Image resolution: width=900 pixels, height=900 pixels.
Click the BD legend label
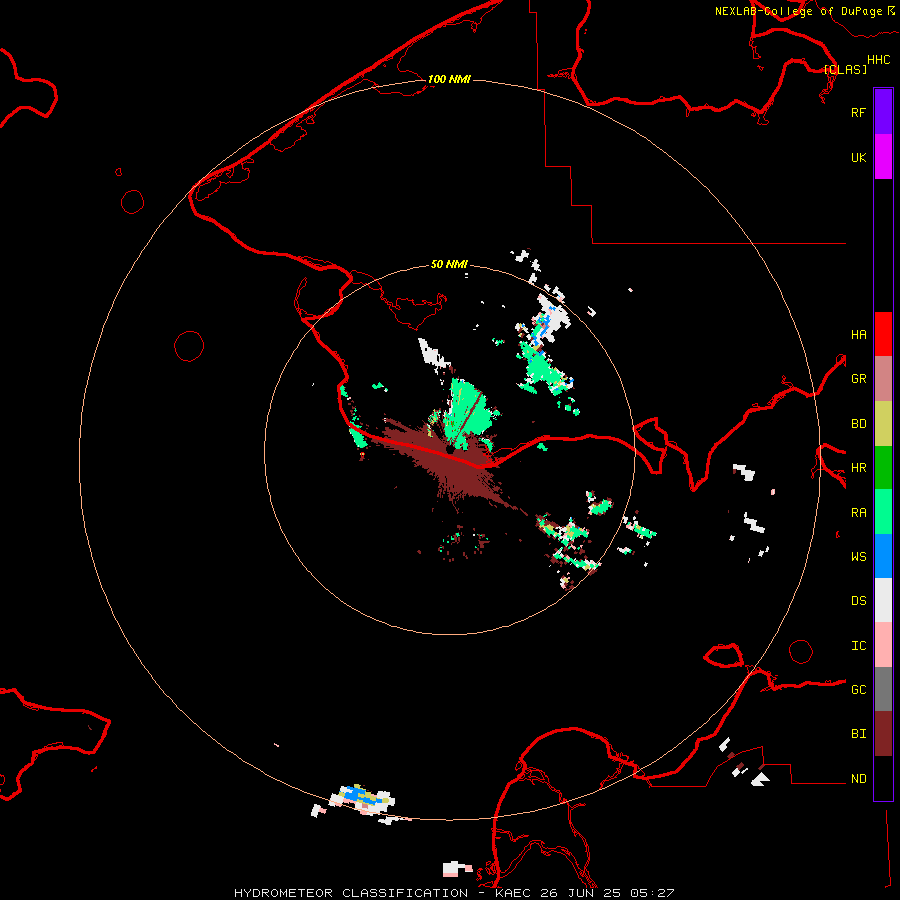(x=858, y=424)
